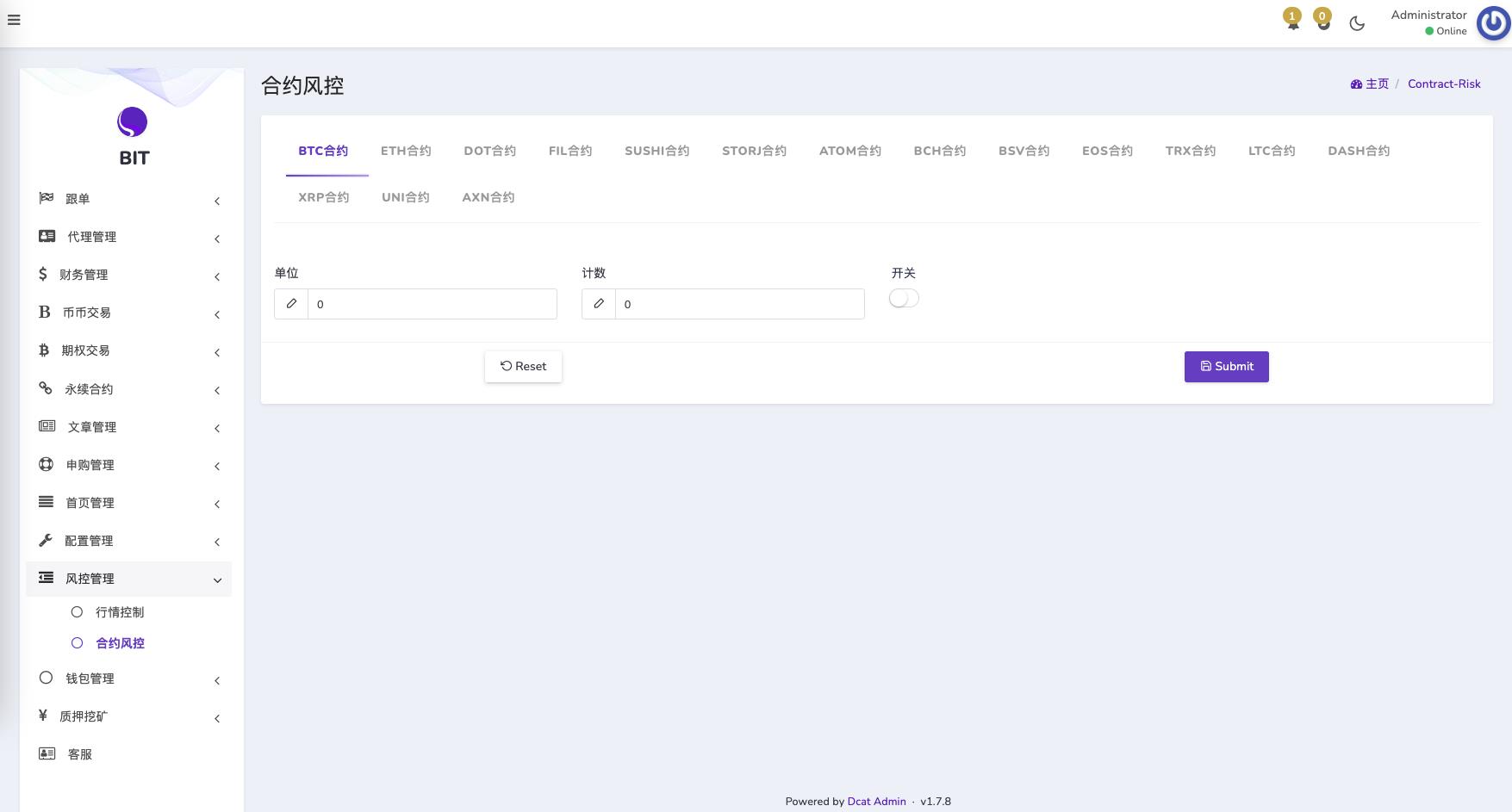Collapse the 风控管理 menu section
The width and height of the screenshot is (1512, 812).
pyautogui.click(x=217, y=580)
